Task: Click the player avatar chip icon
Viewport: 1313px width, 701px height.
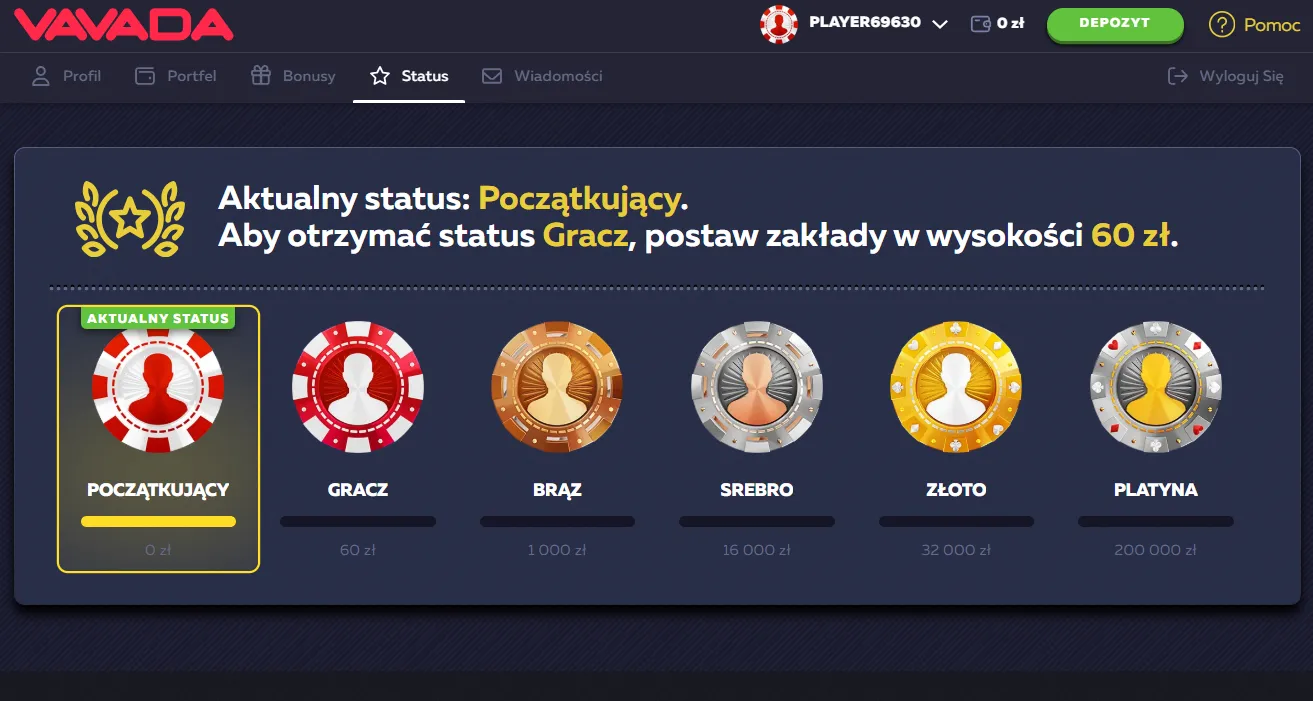Action: 779,24
